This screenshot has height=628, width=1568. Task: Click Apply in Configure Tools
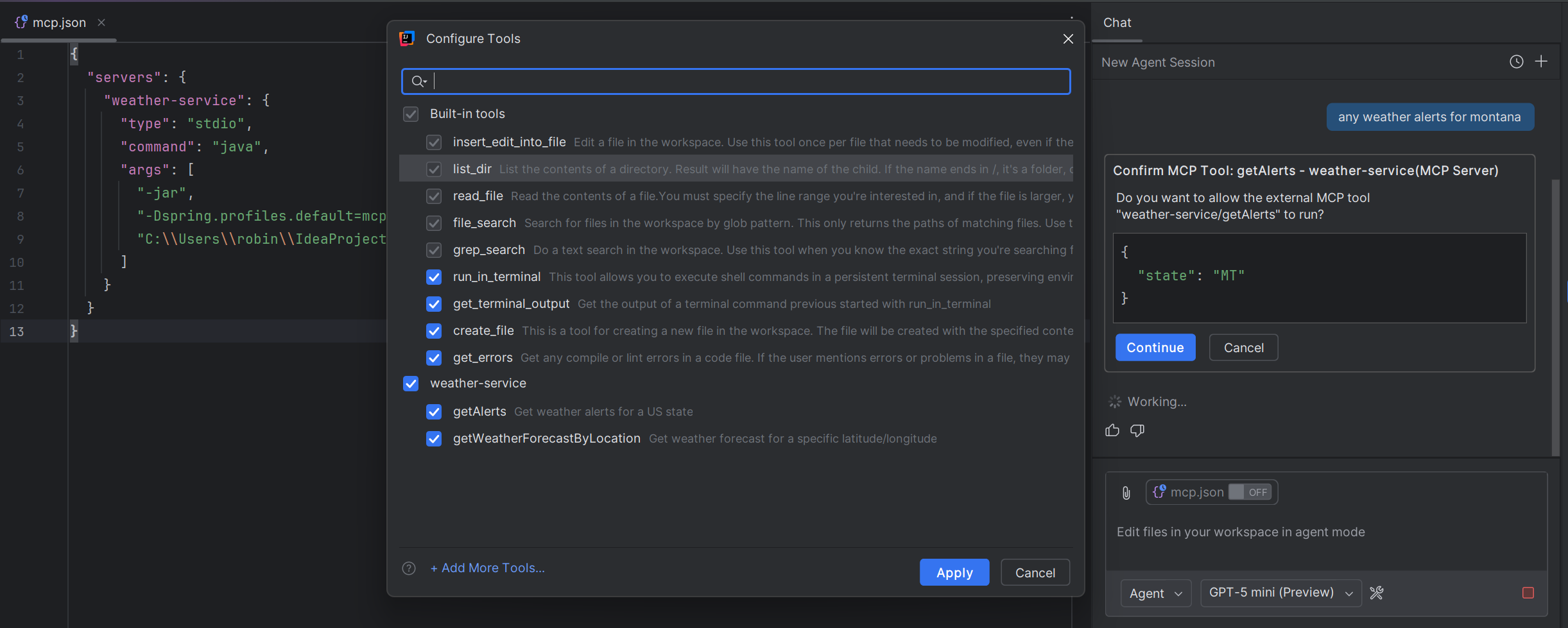(954, 573)
